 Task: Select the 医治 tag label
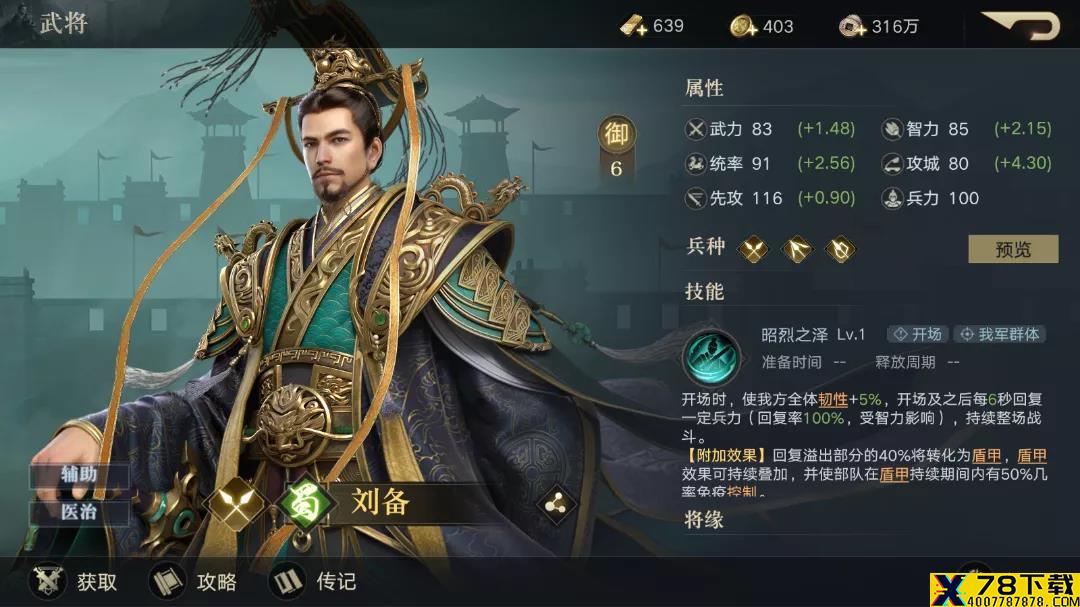pyautogui.click(x=79, y=511)
